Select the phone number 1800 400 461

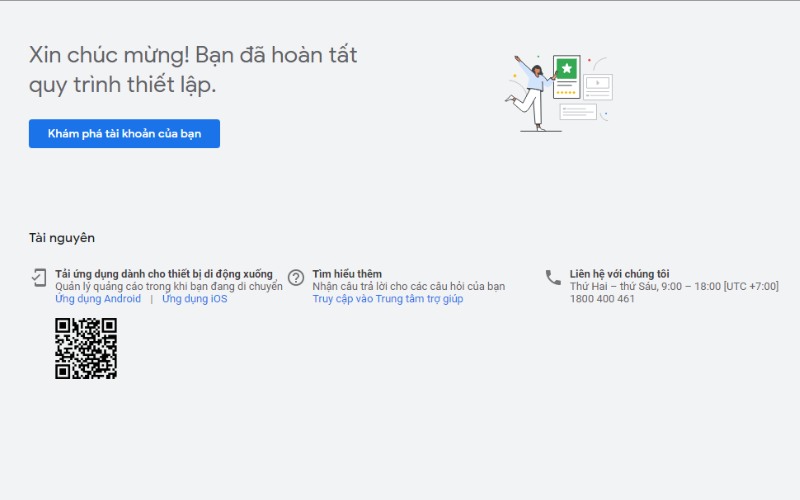(x=602, y=299)
